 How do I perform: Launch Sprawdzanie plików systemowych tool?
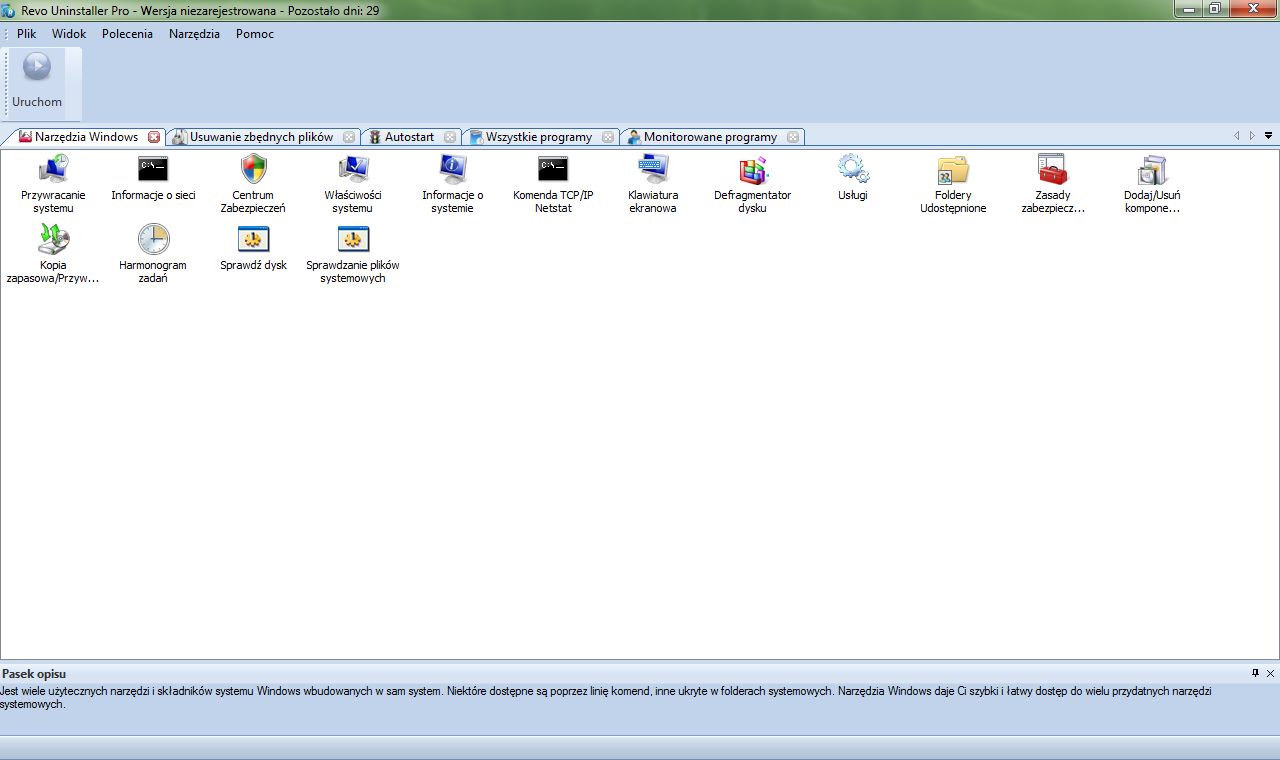353,254
